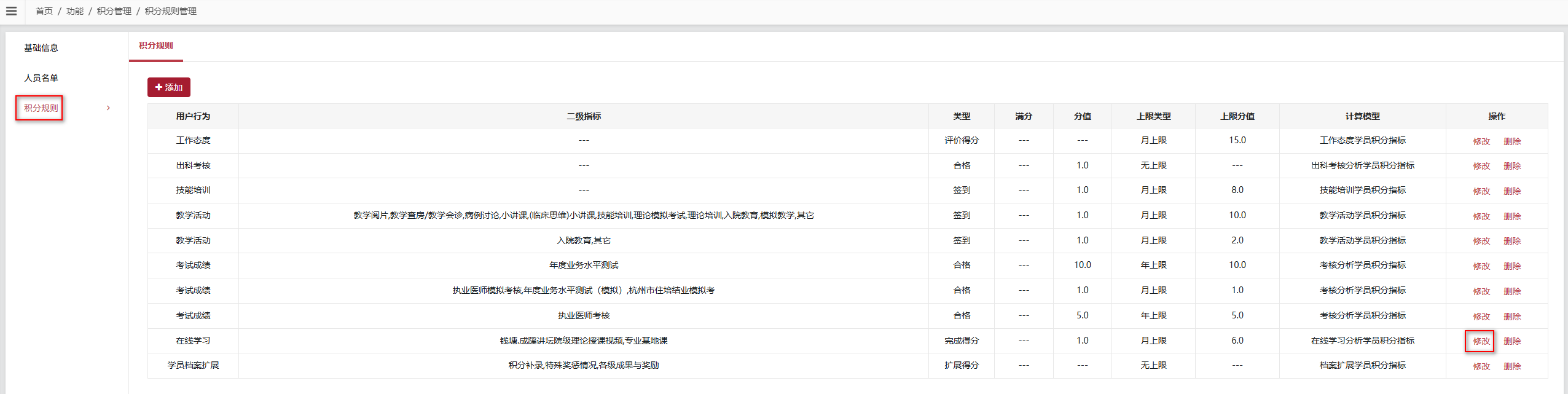Click 删除 for the 学员档案扩展 row
1568x394 pixels.
1512,366
